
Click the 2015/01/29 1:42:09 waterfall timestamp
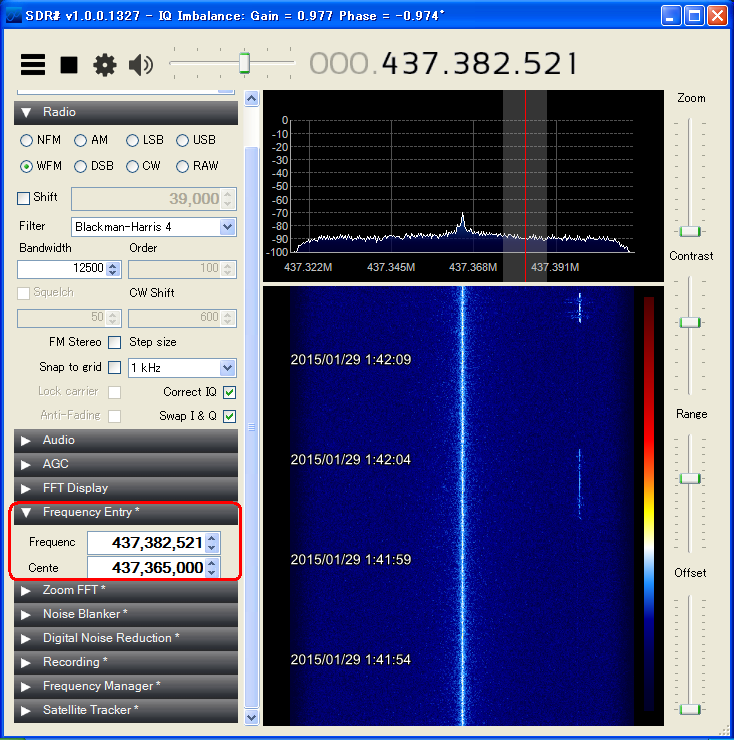coord(351,360)
